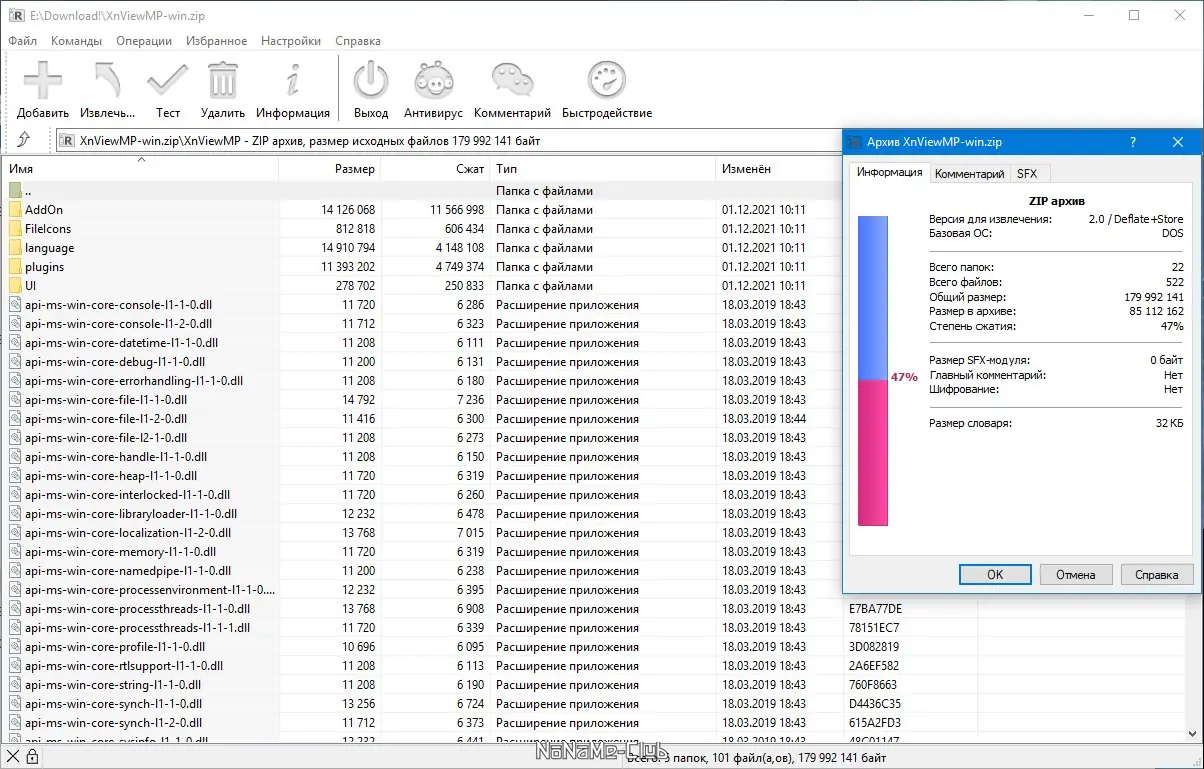The image size is (1204, 769).
Task: Click the address bar path field
Action: point(450,141)
